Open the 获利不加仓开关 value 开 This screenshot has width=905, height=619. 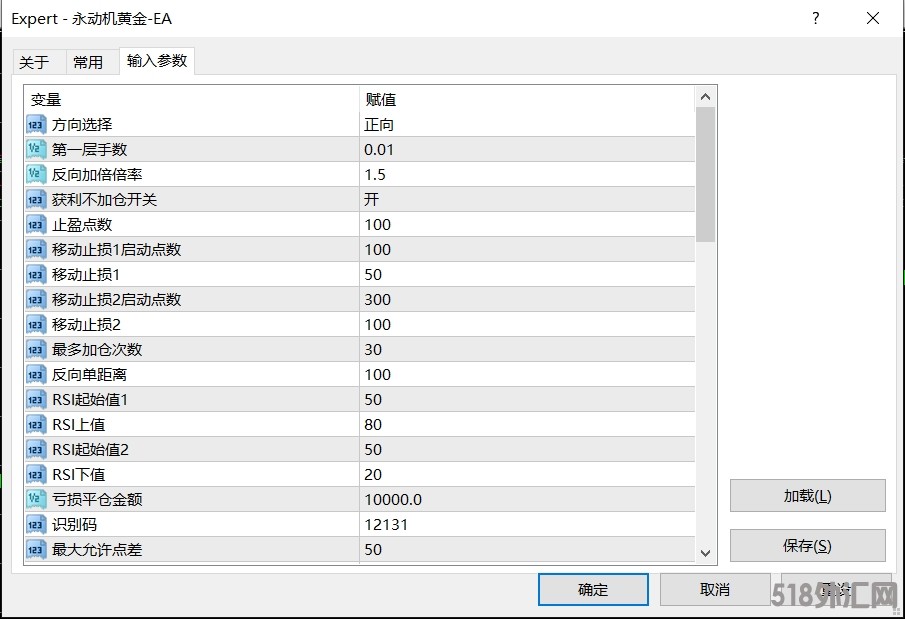[x=526, y=200]
